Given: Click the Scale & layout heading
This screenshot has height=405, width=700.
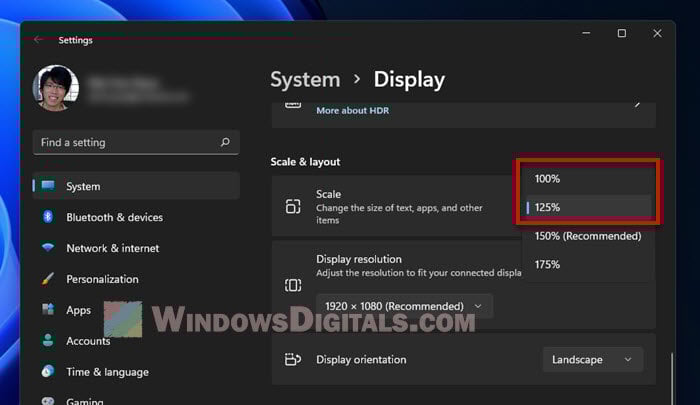Looking at the screenshot, I should (305, 162).
